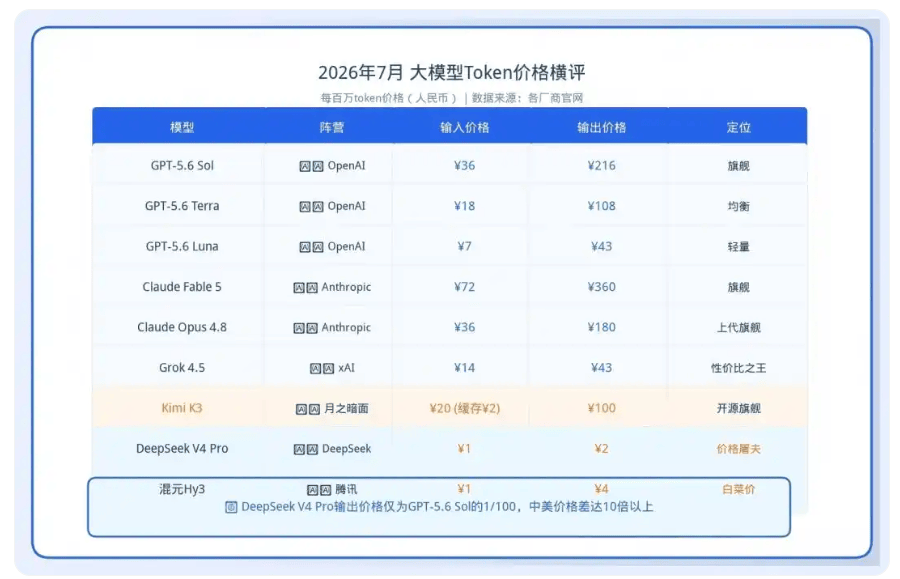Select the "¥14" input price for Grok 4.5
Screen dimensions: 900x579
(464, 368)
